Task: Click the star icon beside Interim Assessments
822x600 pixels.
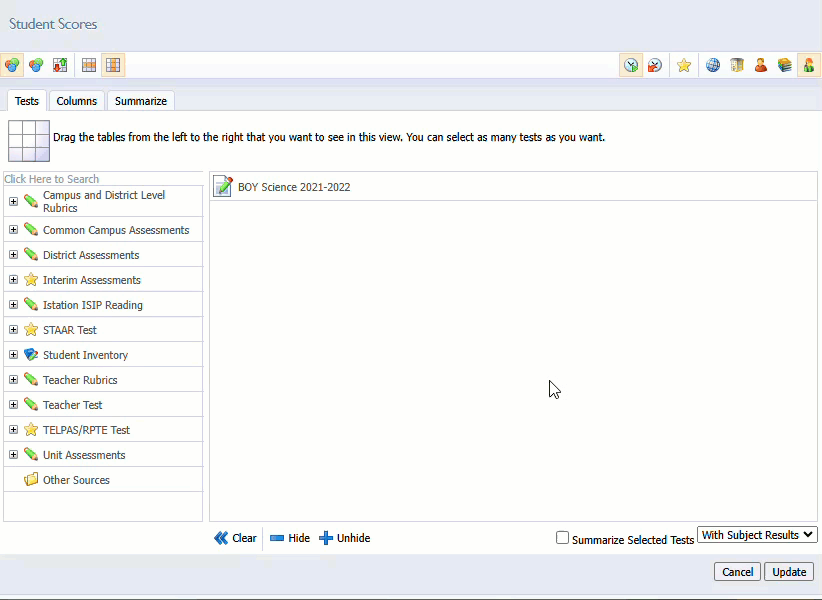Action: click(x=31, y=280)
